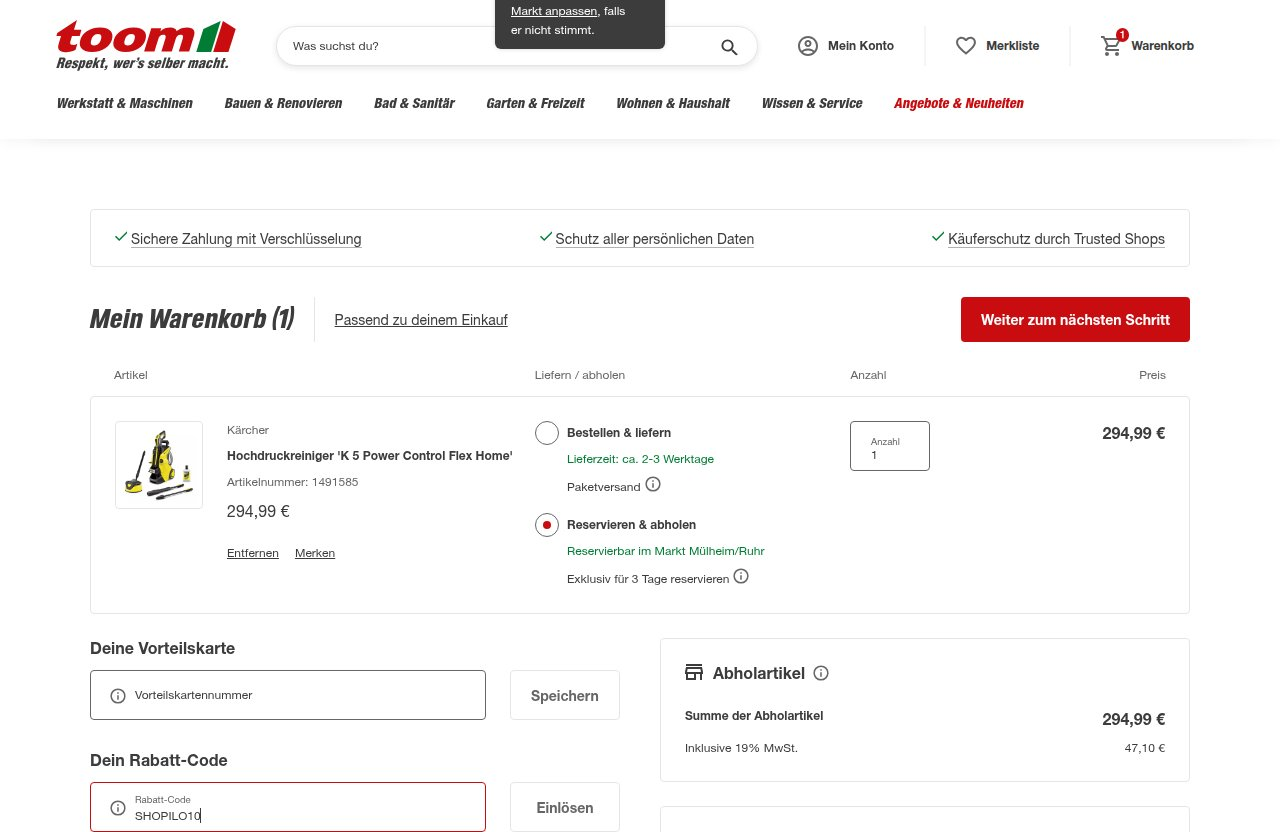Image resolution: width=1280 pixels, height=832 pixels.
Task: Click info icon beside Abholartikel heading
Action: (x=821, y=673)
